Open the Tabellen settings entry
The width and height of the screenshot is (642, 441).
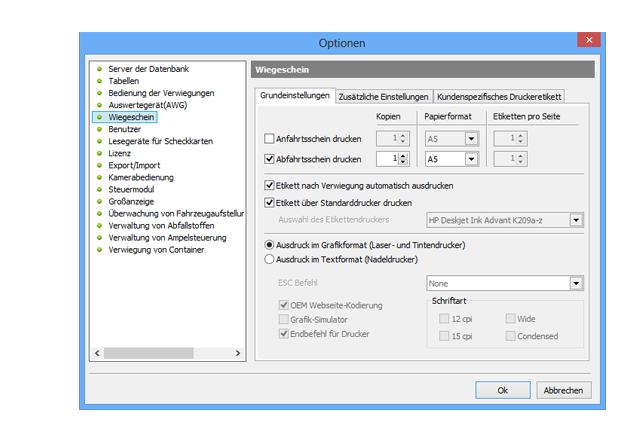124,81
